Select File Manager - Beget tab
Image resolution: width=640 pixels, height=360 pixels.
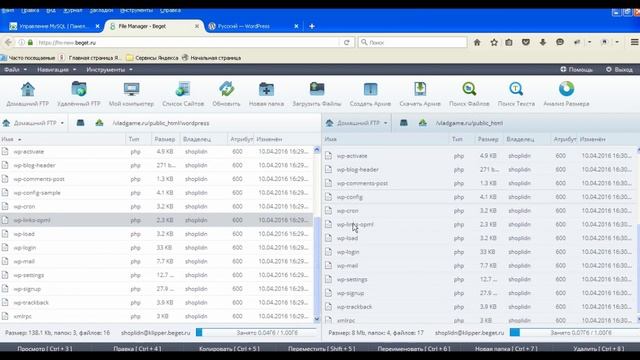(142, 26)
